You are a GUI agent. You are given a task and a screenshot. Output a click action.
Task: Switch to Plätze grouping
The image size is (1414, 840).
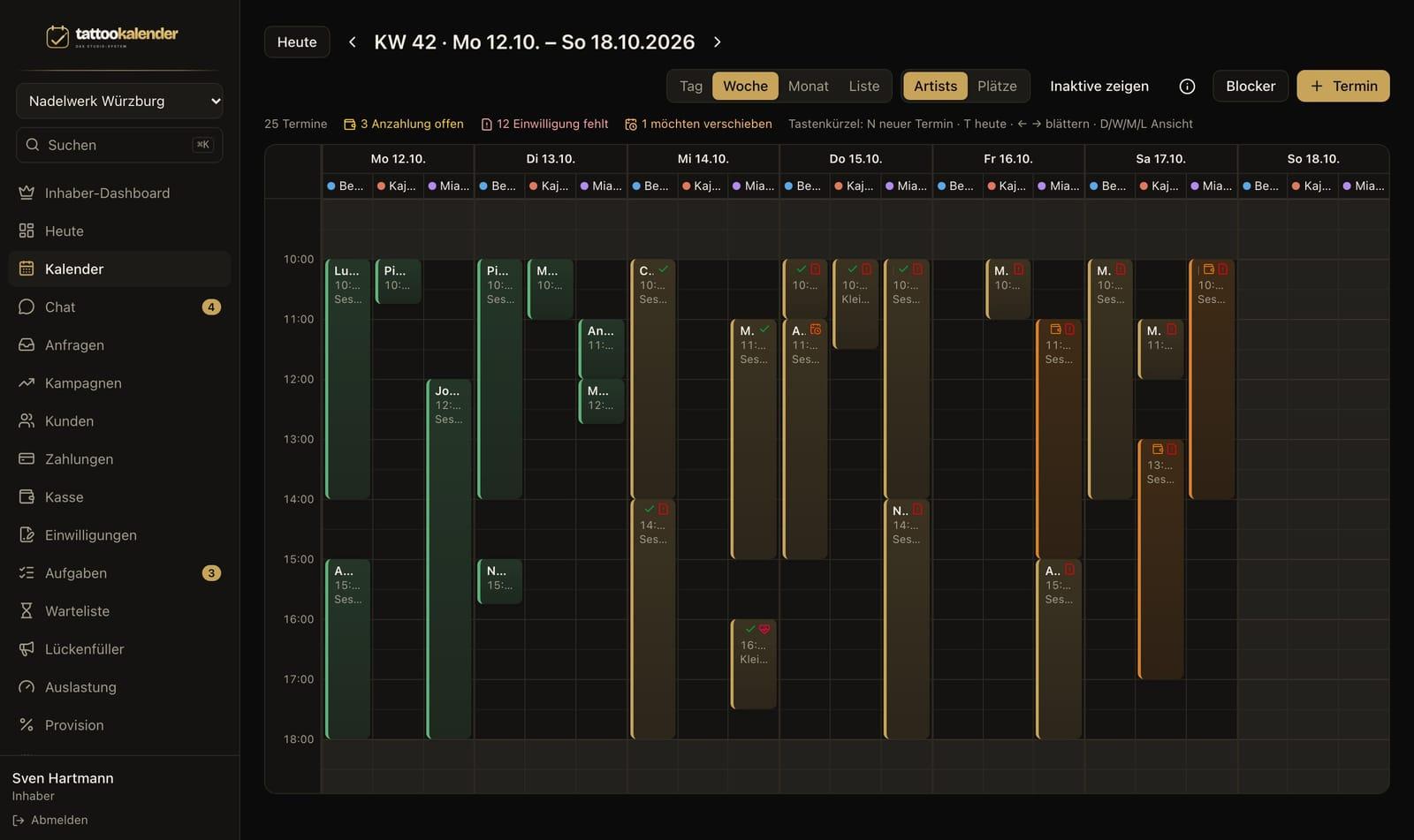point(997,86)
